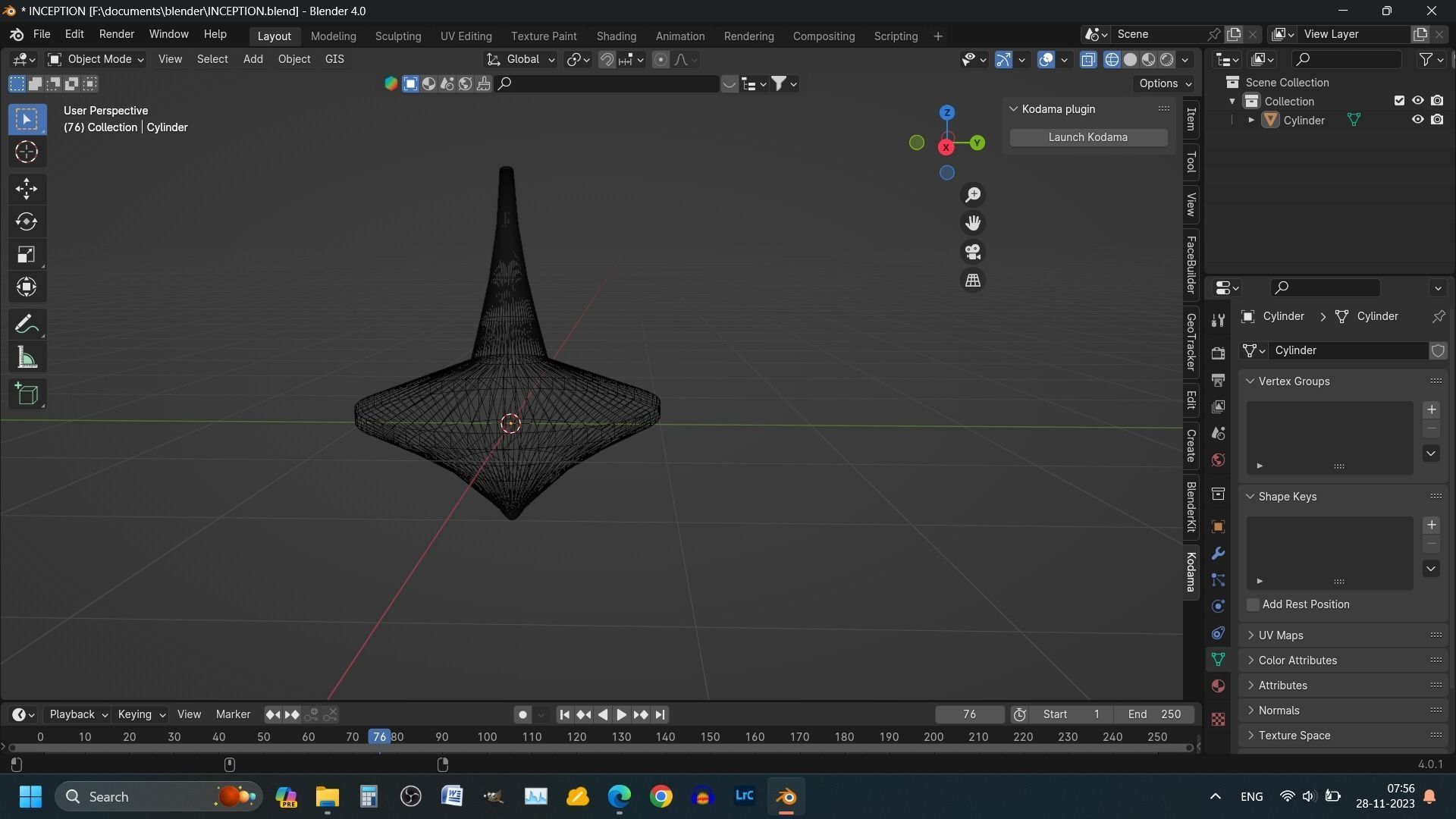Select the Rotate tool
This screenshot has height=819, width=1456.
(27, 221)
